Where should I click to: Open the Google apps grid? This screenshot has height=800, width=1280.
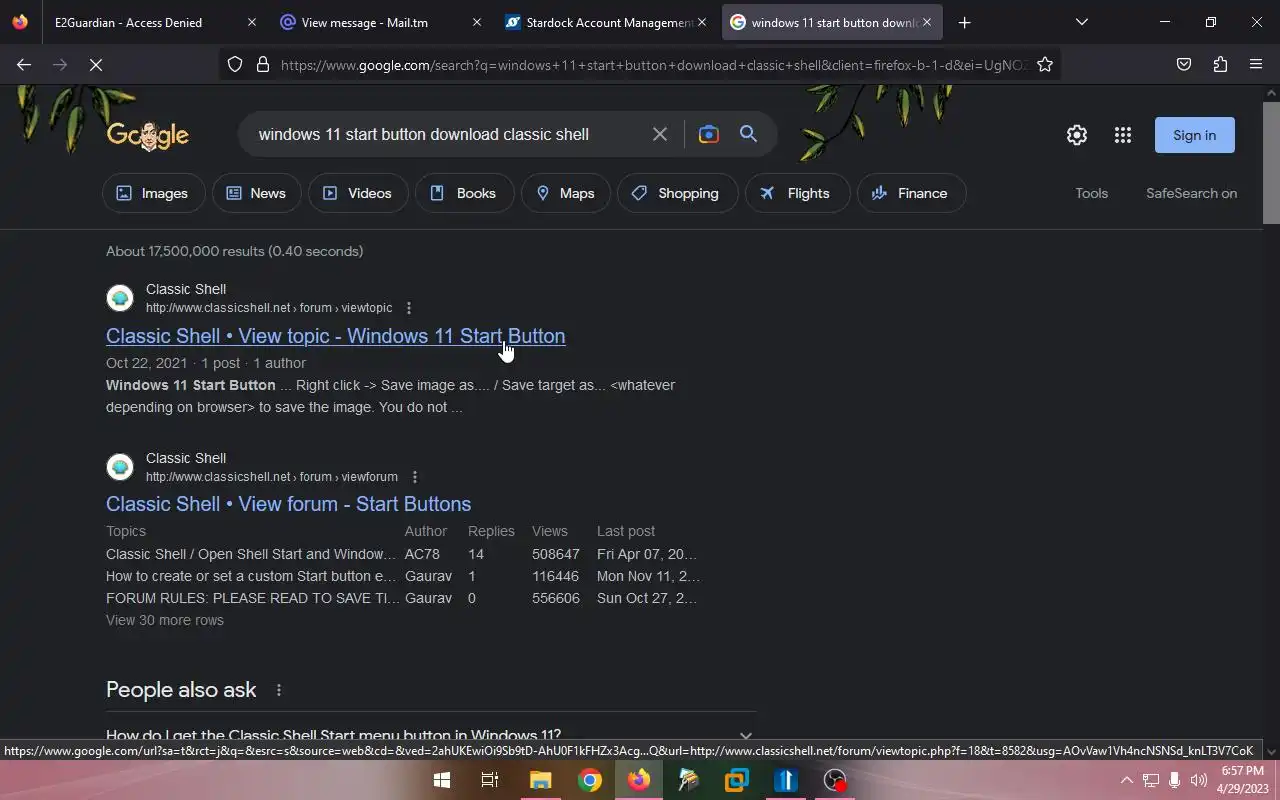[x=1122, y=135]
